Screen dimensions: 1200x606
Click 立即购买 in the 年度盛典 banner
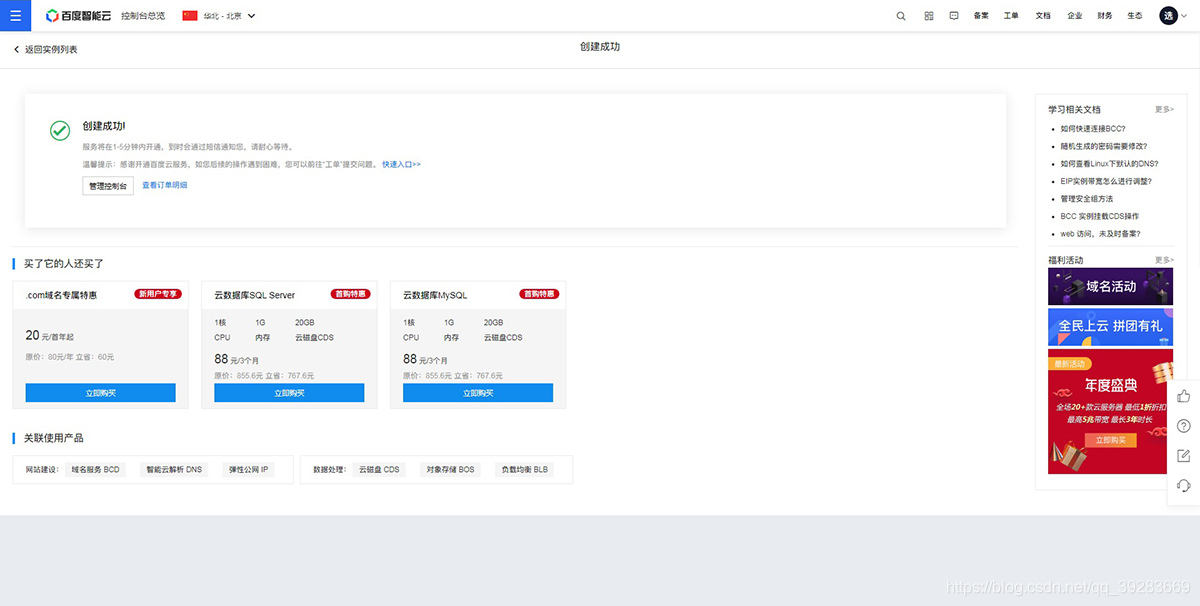1110,440
